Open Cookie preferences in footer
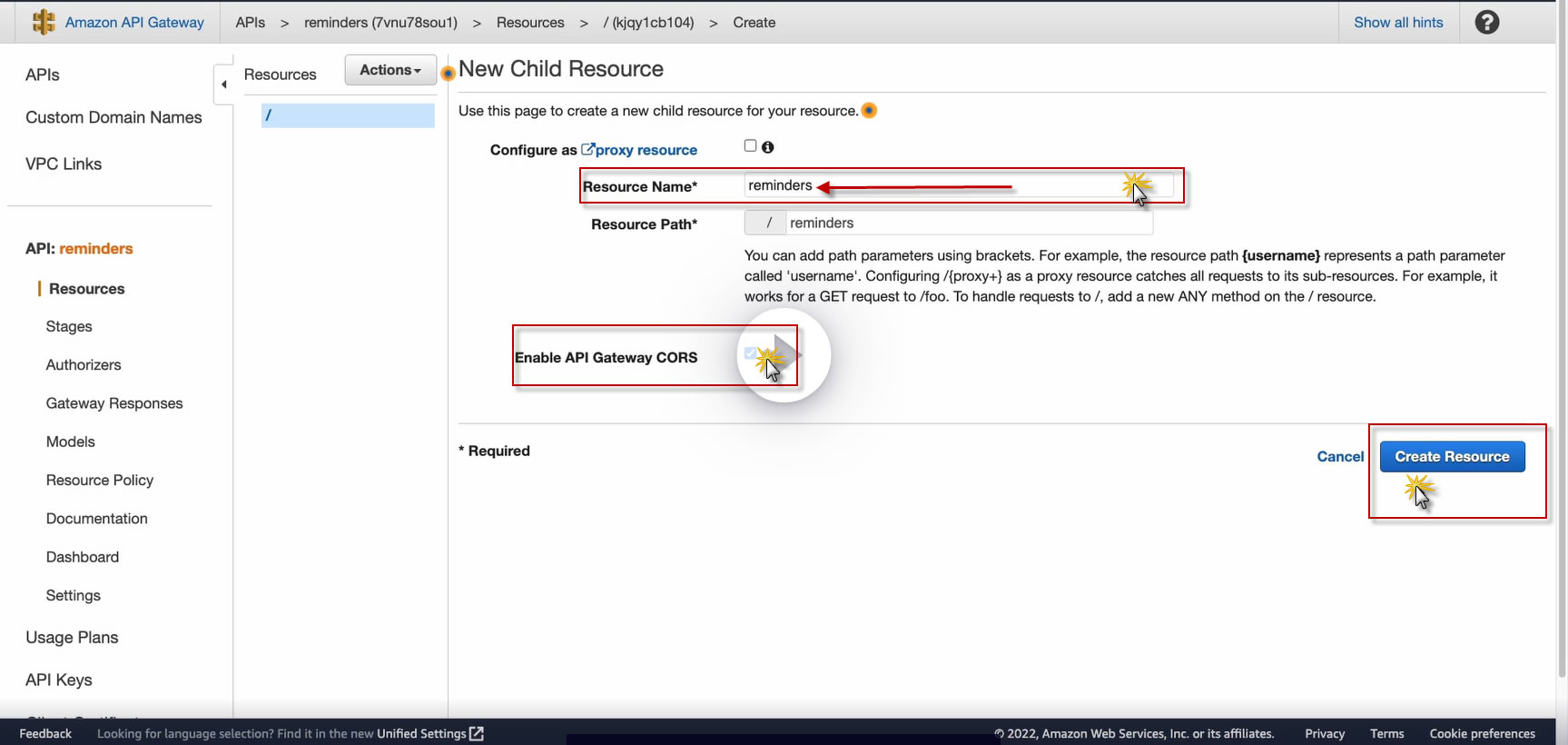The width and height of the screenshot is (1568, 745). coord(1482,733)
